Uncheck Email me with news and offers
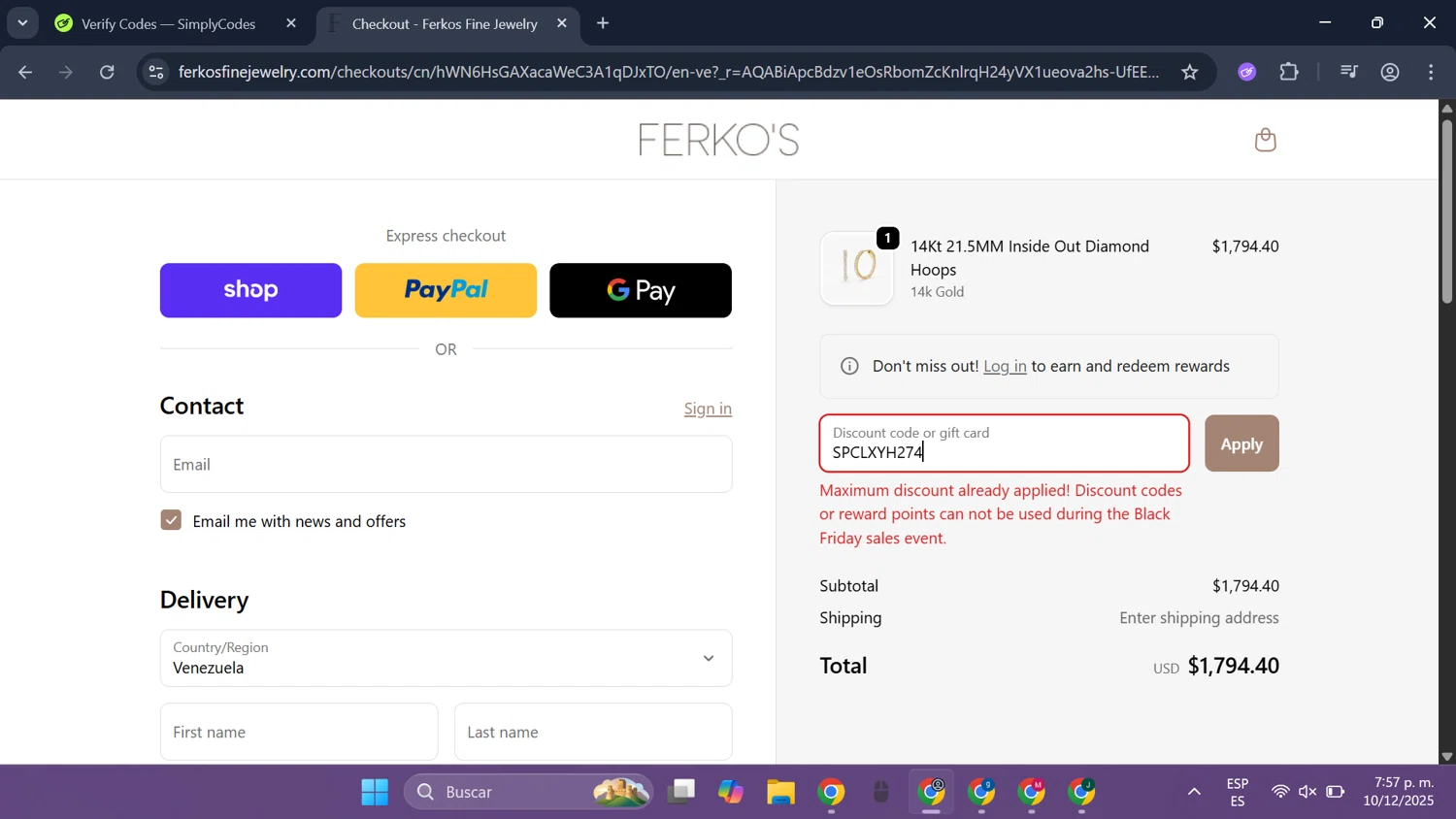The height and width of the screenshot is (819, 1456). tap(171, 520)
